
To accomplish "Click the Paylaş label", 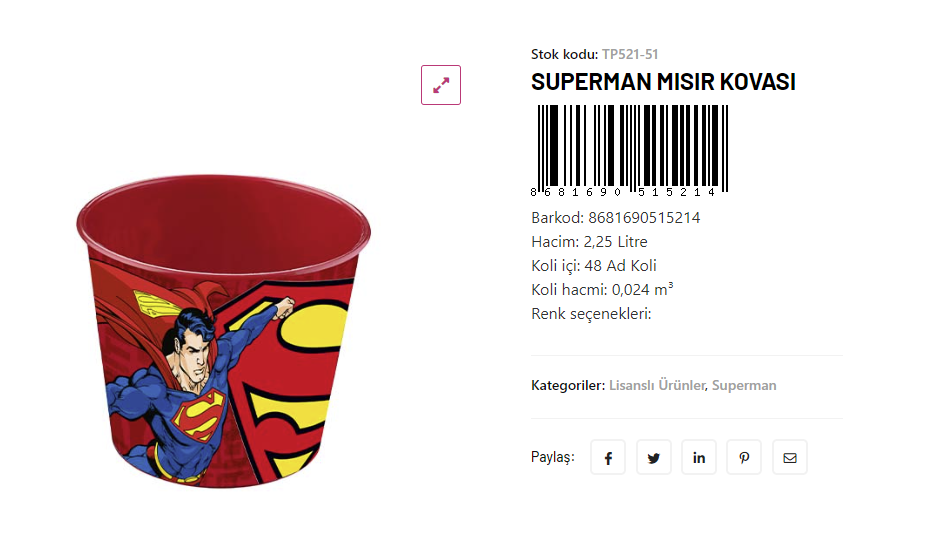I will 552,457.
